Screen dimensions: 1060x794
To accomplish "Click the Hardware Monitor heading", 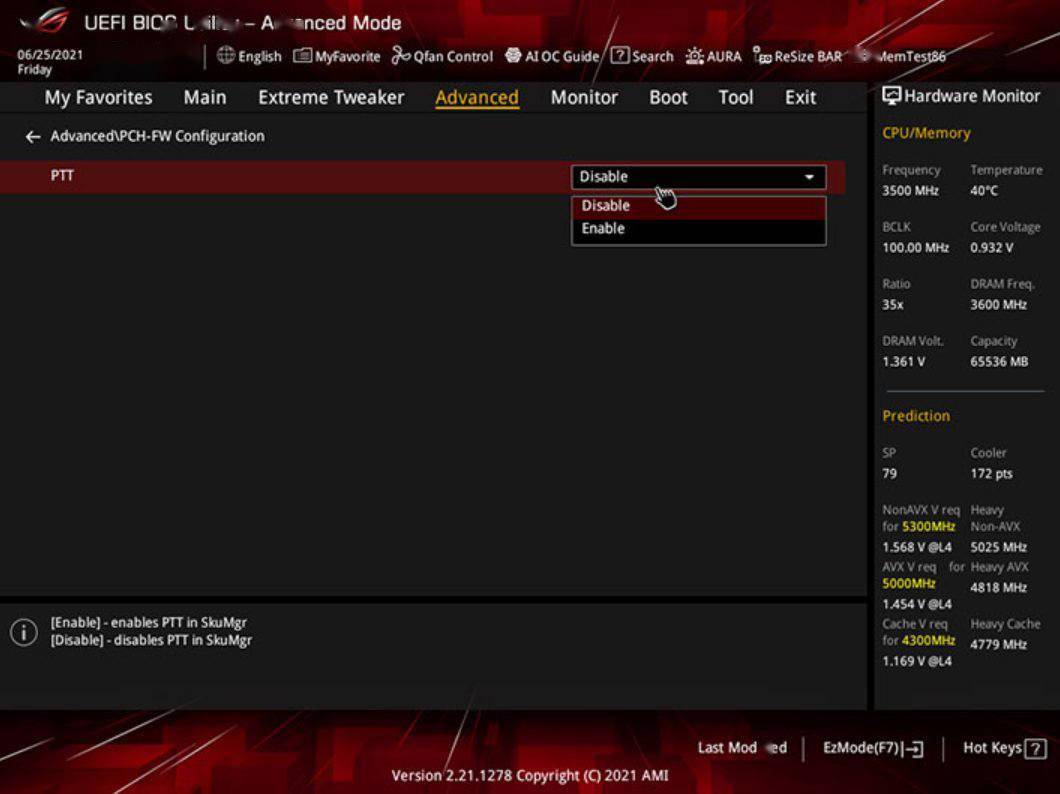I will coord(972,96).
